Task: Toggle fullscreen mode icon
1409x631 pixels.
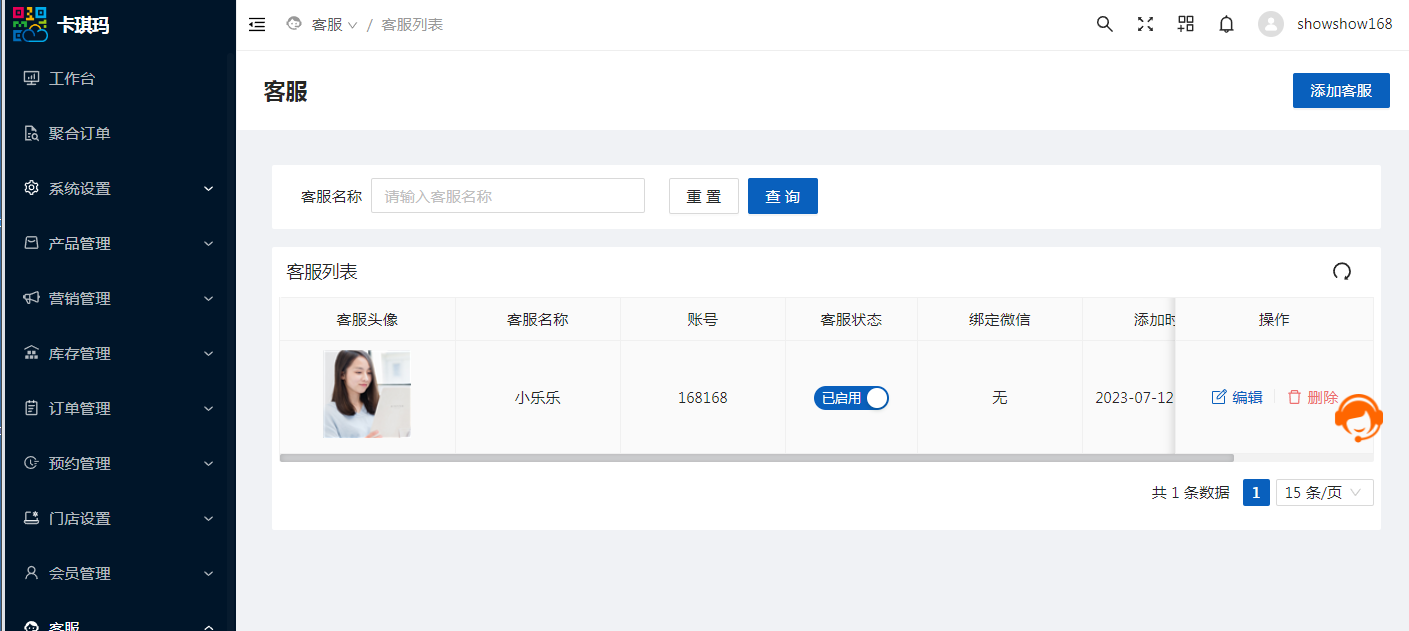Action: coord(1145,25)
